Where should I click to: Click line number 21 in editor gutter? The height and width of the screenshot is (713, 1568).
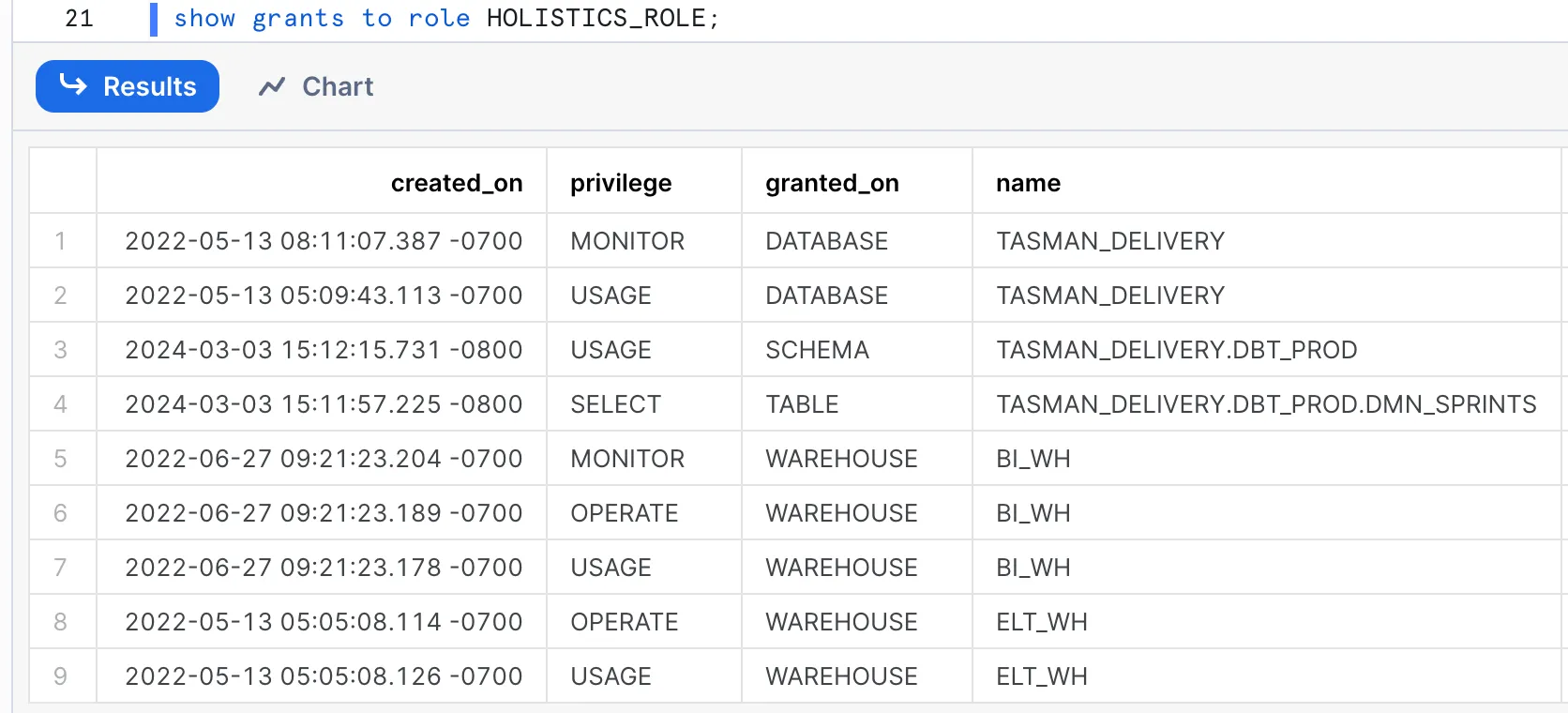click(x=79, y=19)
